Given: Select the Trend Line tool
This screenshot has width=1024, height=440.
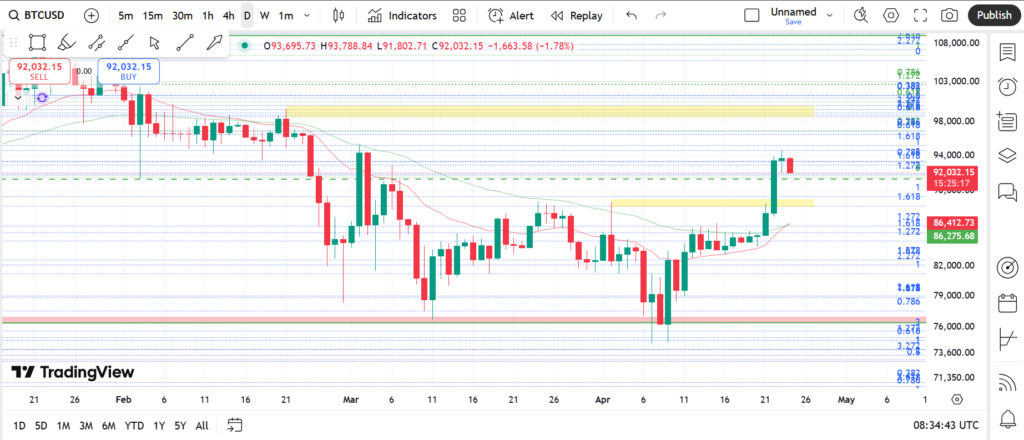Looking at the screenshot, I should pyautogui.click(x=185, y=43).
